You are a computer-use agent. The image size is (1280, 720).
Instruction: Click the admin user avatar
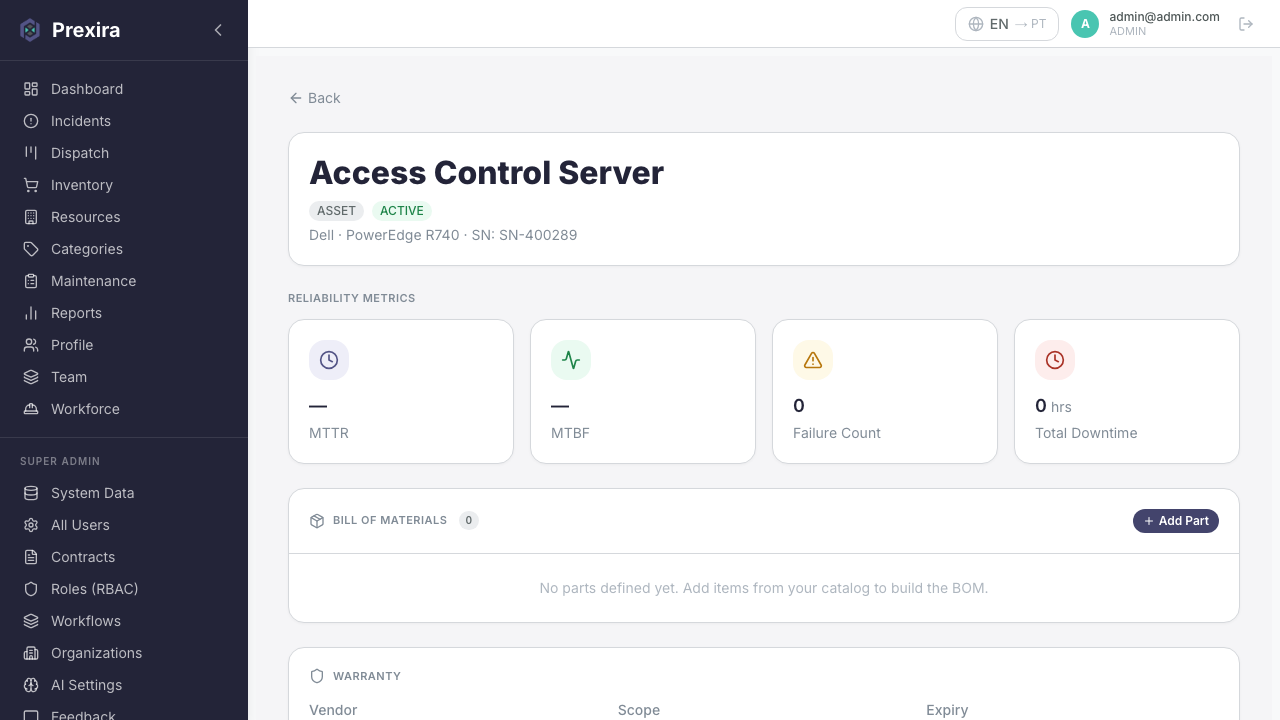click(x=1085, y=24)
